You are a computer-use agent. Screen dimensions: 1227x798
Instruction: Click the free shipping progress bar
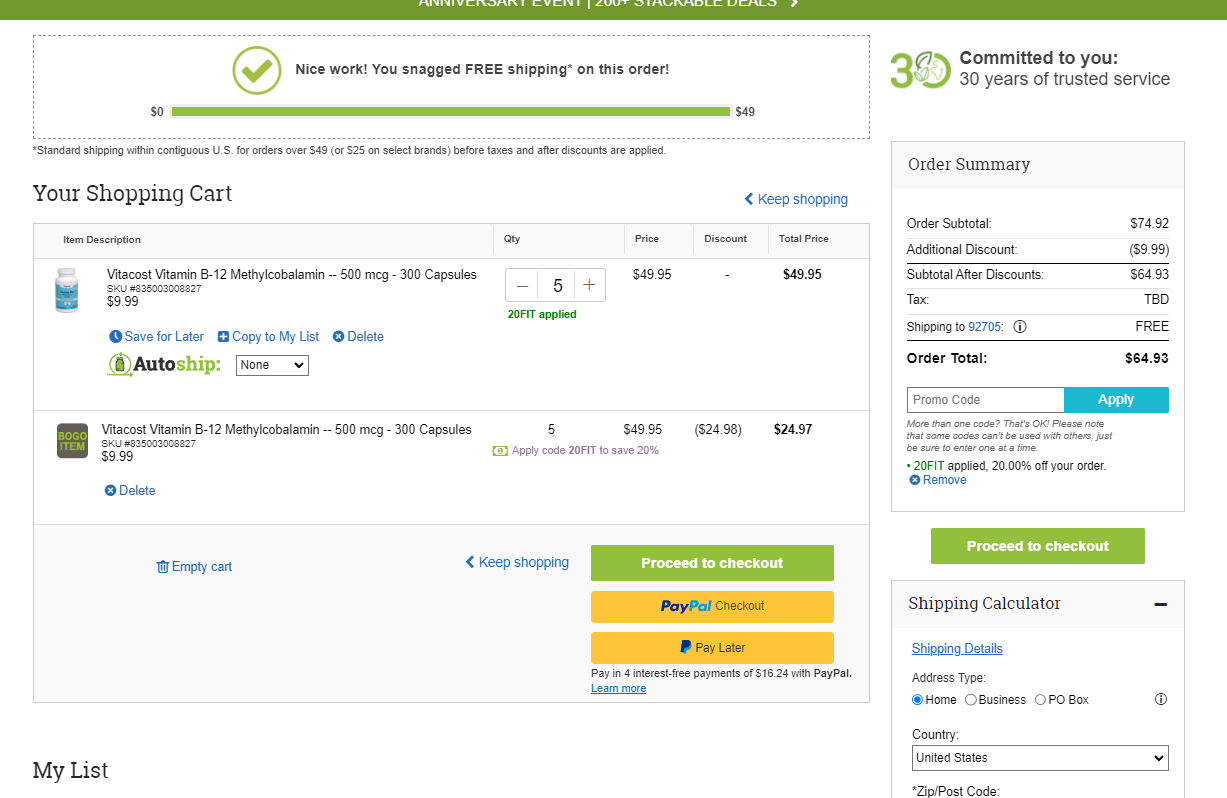pyautogui.click(x=450, y=112)
